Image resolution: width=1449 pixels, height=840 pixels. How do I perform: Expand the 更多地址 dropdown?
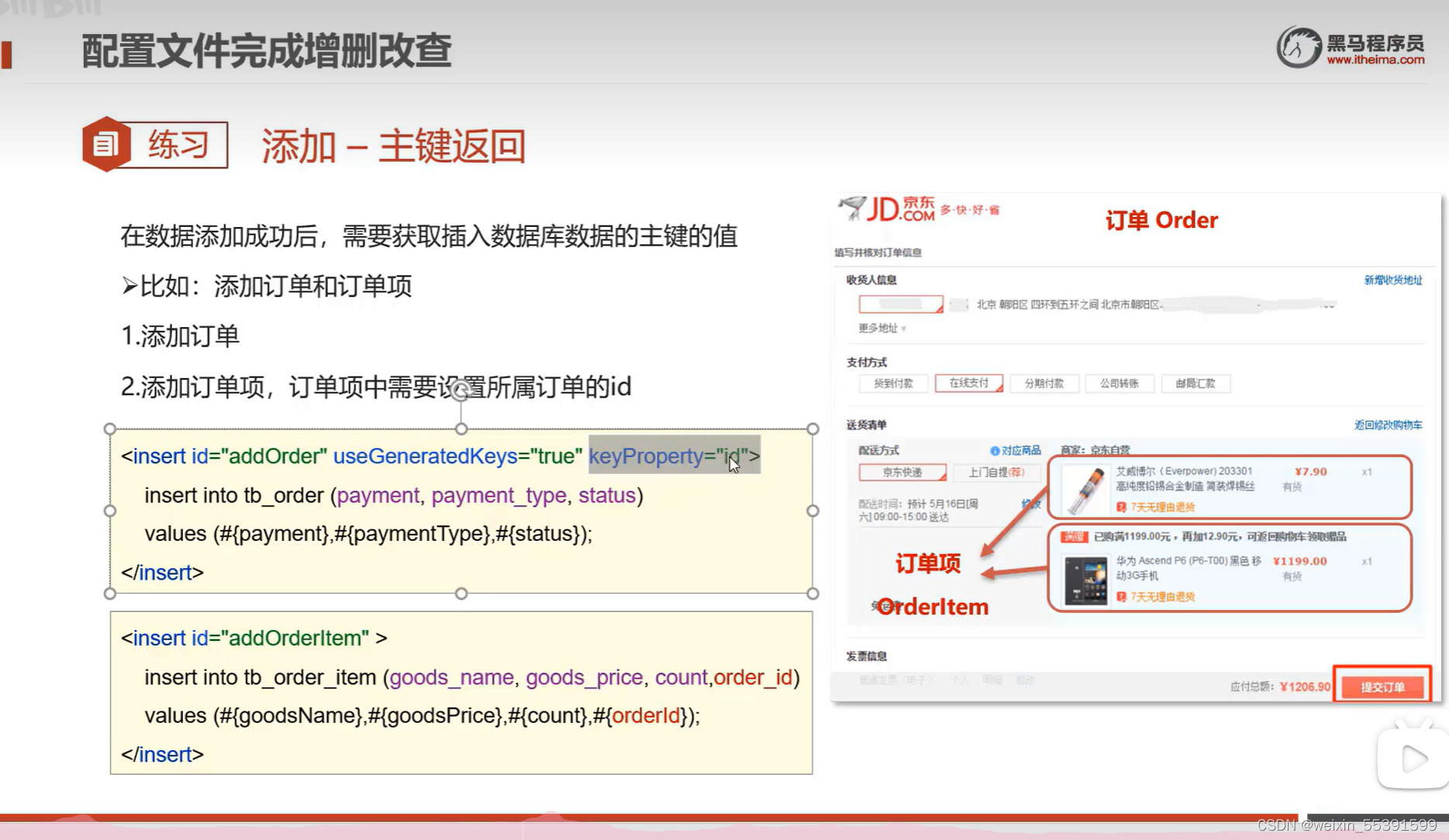pyautogui.click(x=880, y=328)
